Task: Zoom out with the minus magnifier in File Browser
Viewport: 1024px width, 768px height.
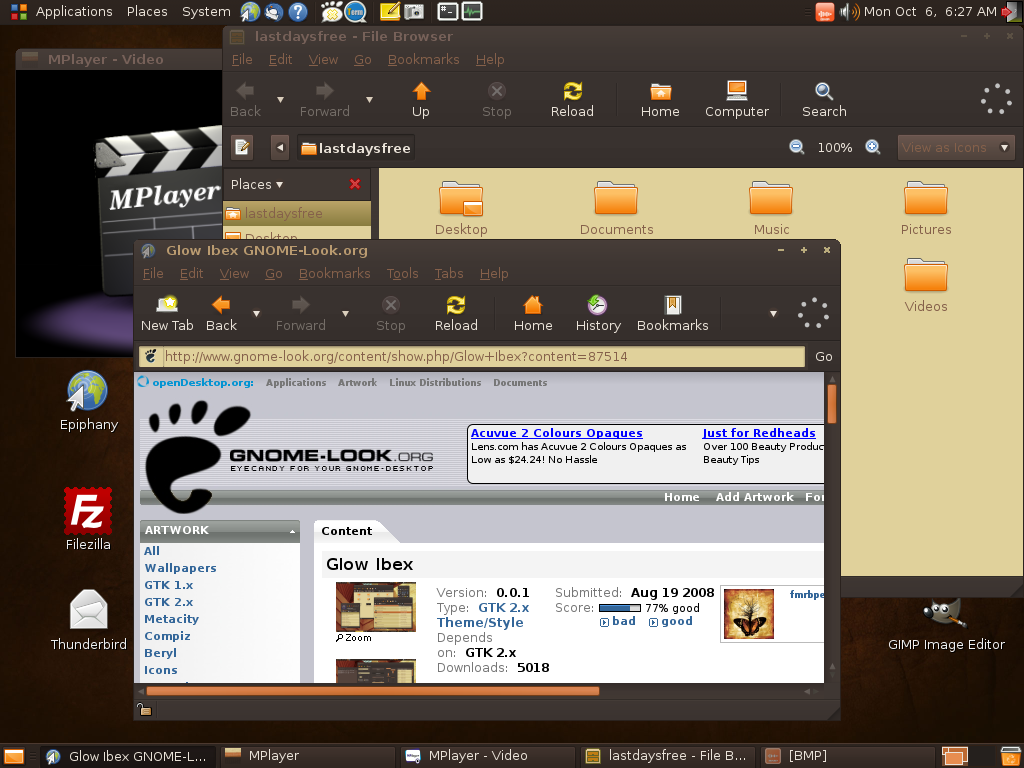Action: pos(797,147)
